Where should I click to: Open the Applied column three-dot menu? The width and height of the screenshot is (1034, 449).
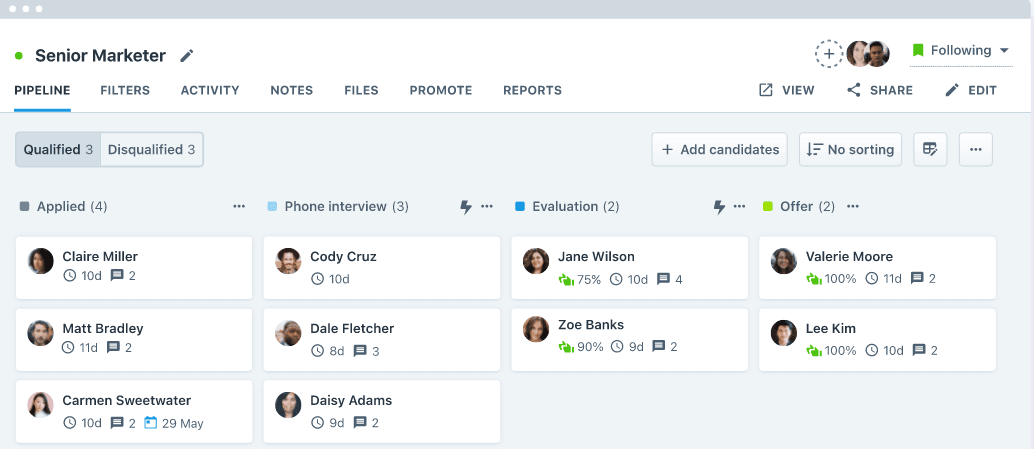[x=239, y=207]
